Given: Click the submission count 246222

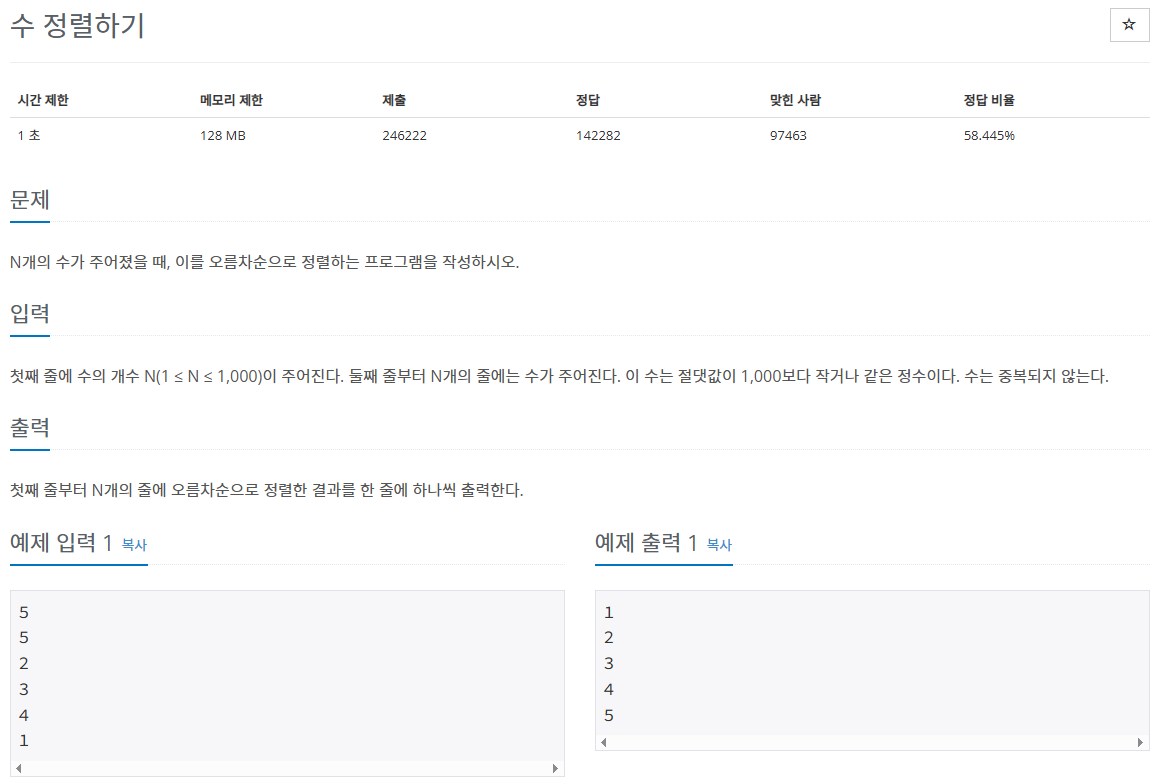Looking at the screenshot, I should [x=405, y=135].
